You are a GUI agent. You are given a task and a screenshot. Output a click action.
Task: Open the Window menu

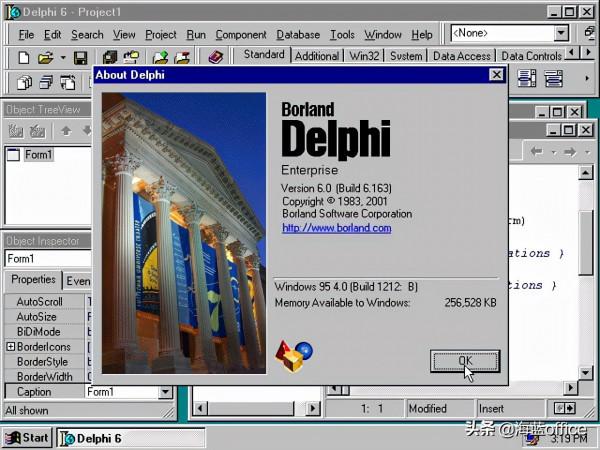click(383, 35)
